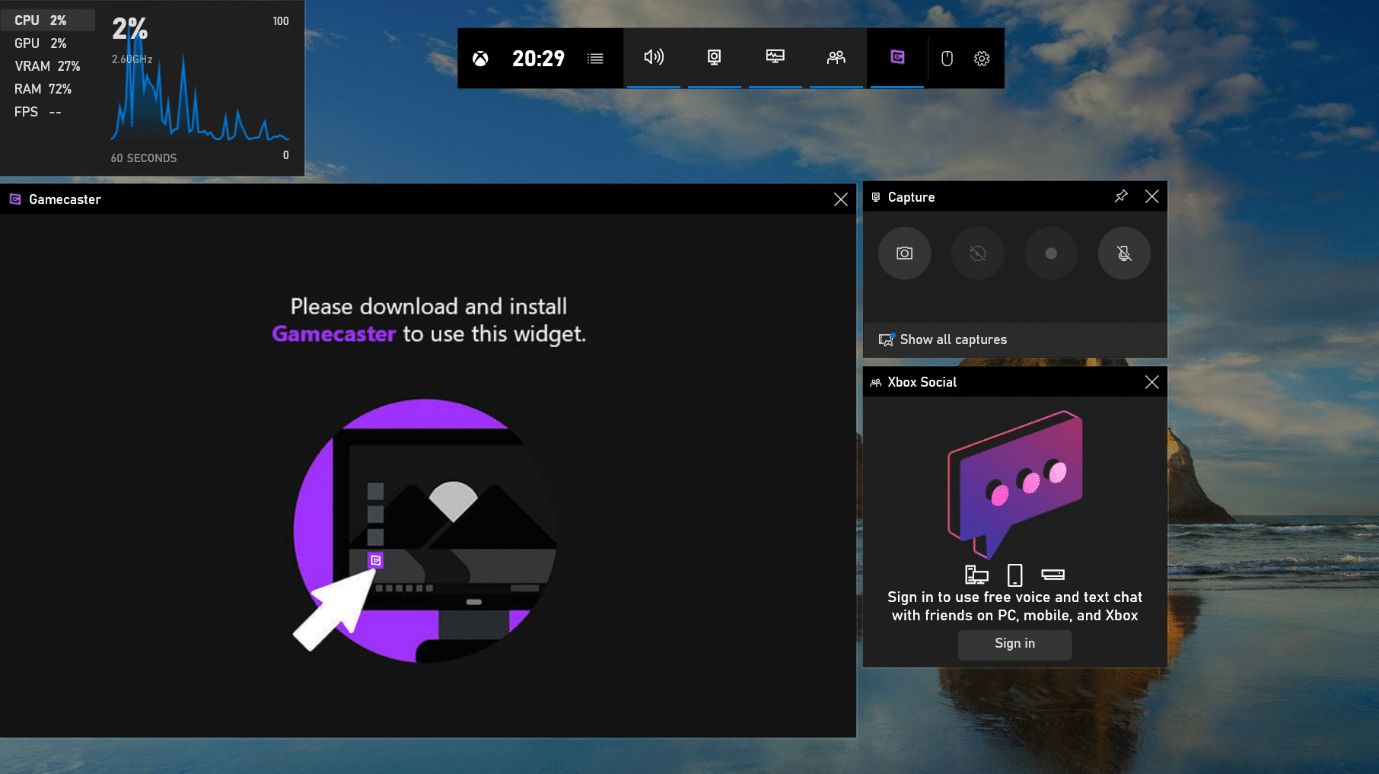Pin the Capture widget
Screen dimensions: 1379x774
click(1121, 197)
